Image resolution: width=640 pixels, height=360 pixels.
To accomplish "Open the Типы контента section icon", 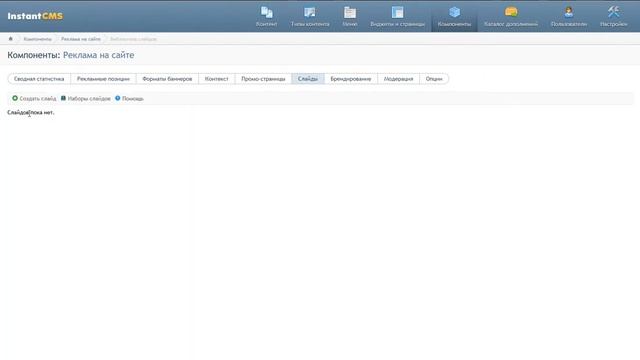I will point(310,12).
